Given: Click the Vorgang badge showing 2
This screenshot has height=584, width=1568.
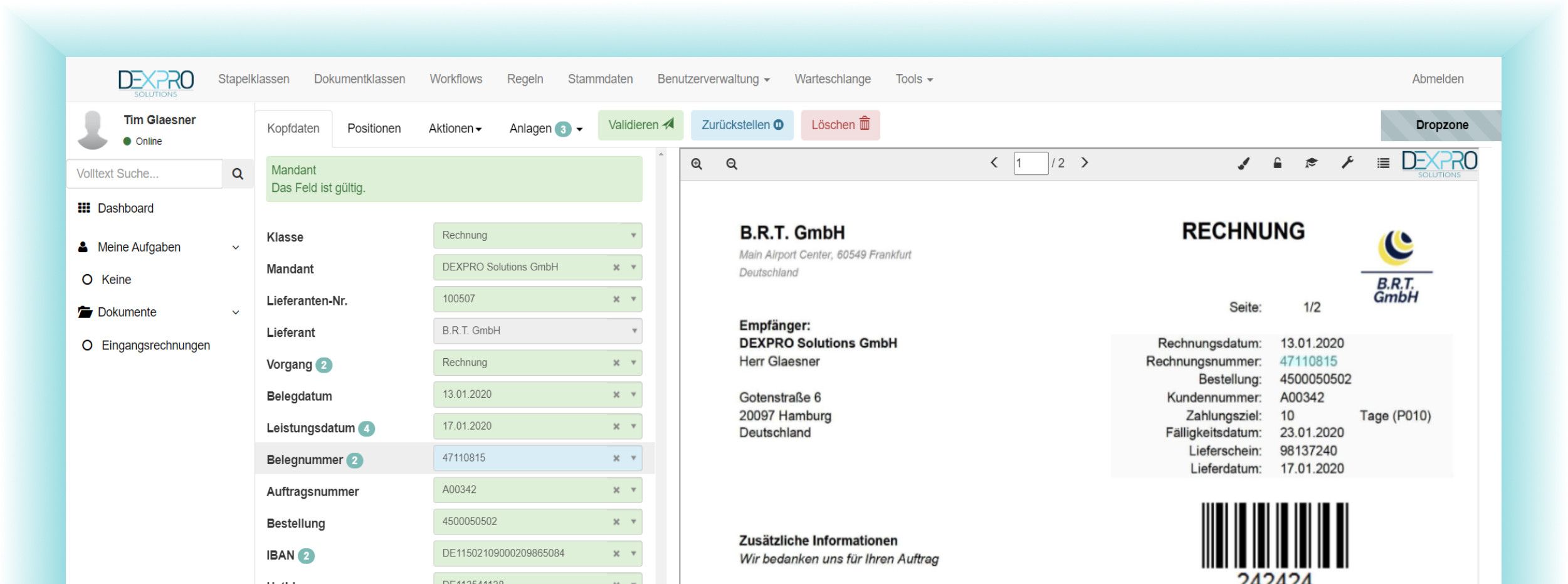Looking at the screenshot, I should [324, 365].
